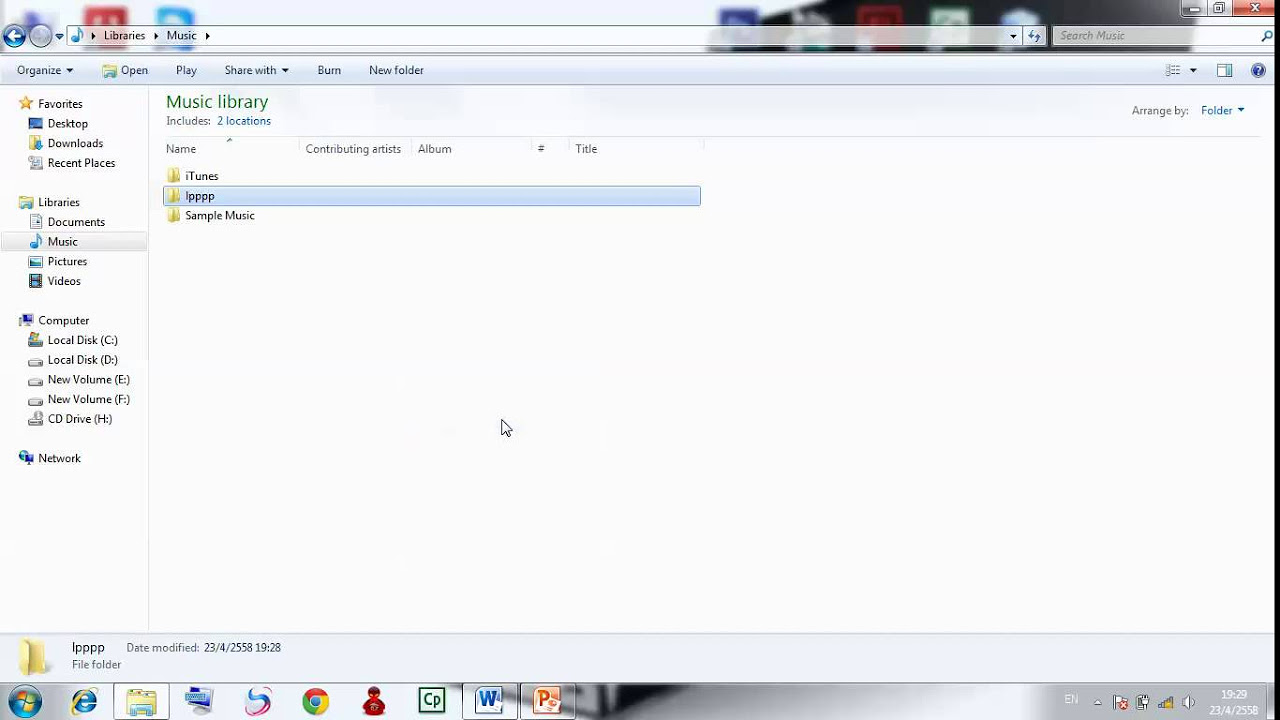Open the Pictures library

(x=67, y=262)
